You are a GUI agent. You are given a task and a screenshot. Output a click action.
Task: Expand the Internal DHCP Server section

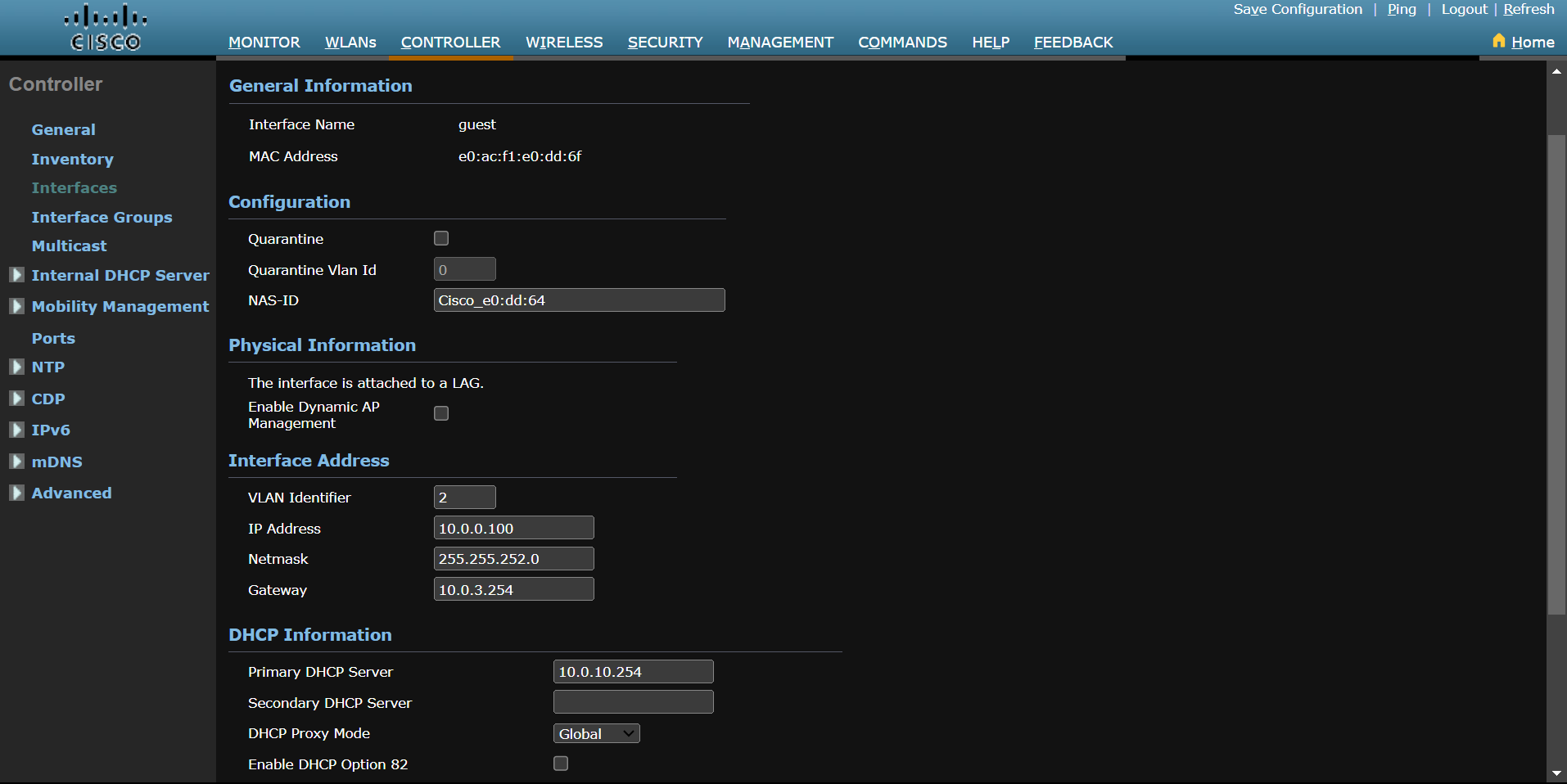(16, 275)
